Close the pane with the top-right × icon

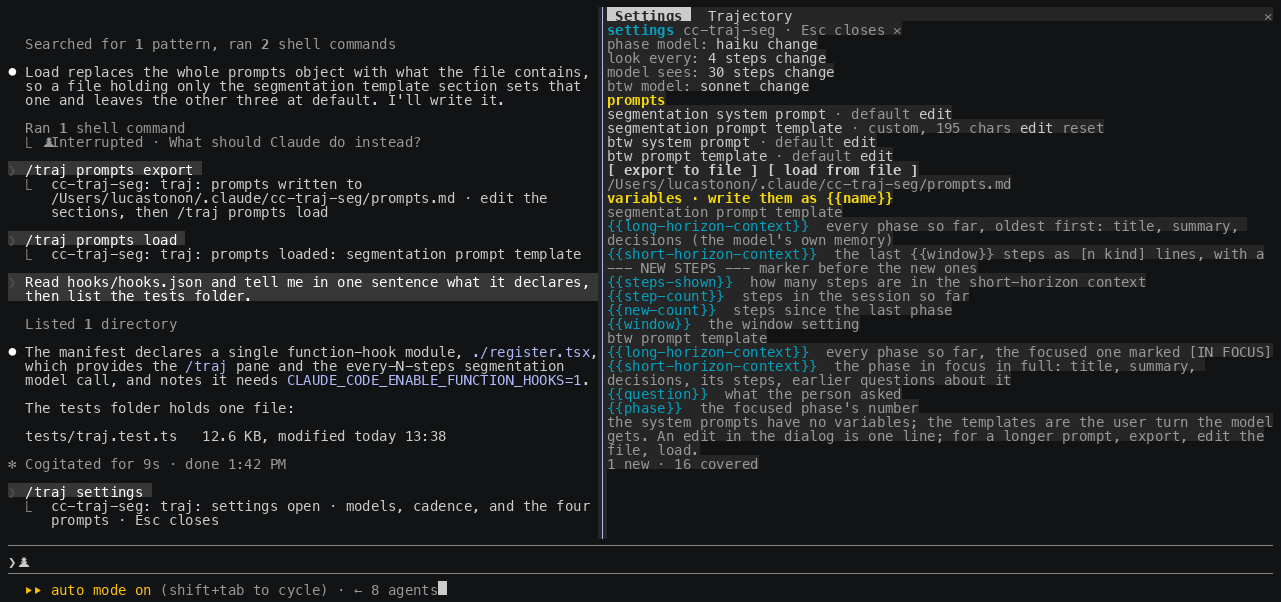click(x=1268, y=16)
